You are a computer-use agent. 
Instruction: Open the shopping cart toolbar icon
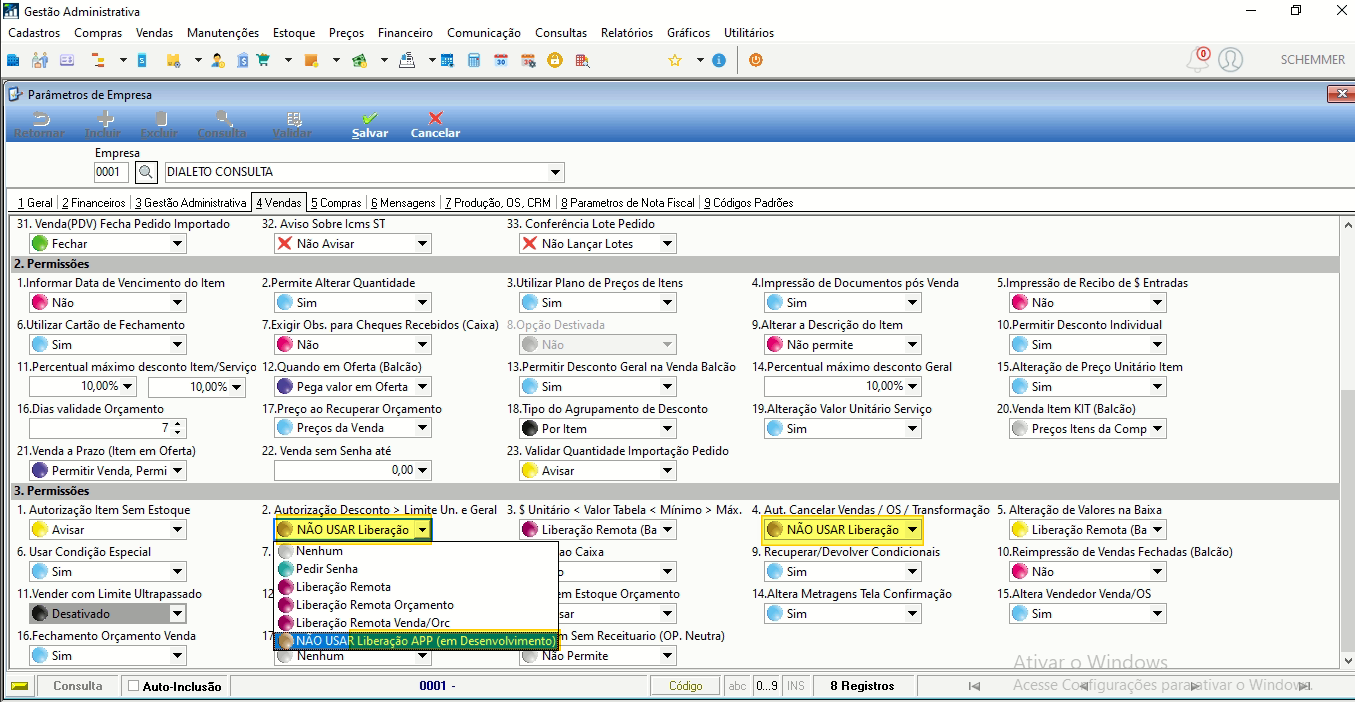point(263,60)
